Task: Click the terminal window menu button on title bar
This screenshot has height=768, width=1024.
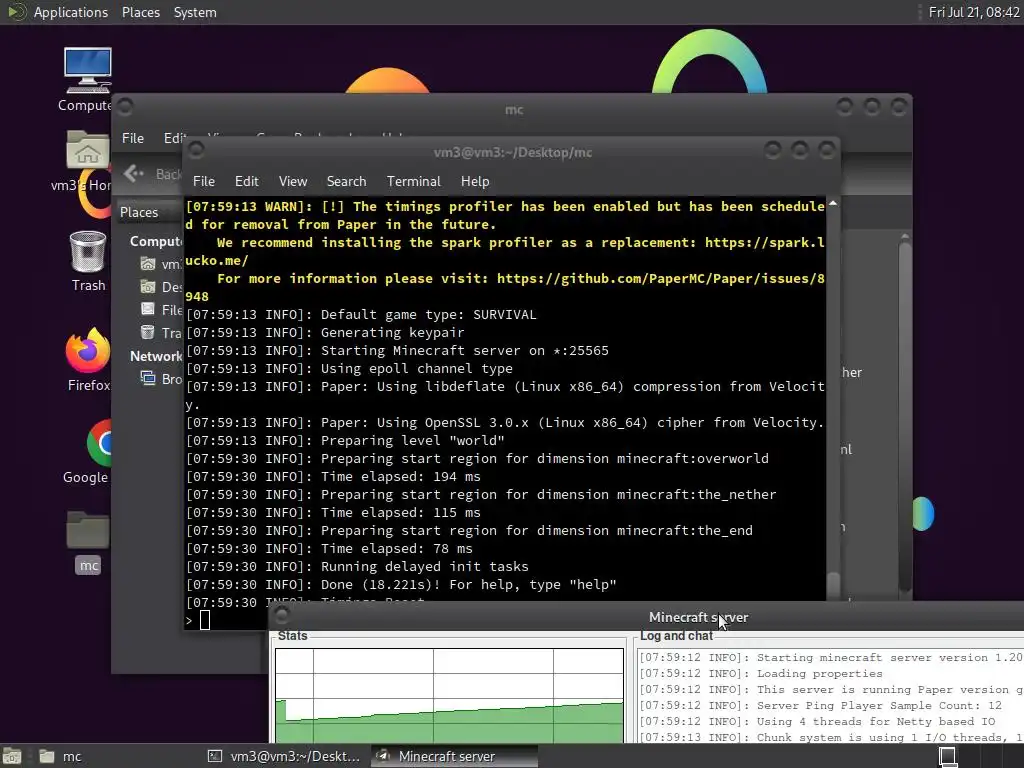Action: pyautogui.click(x=196, y=151)
